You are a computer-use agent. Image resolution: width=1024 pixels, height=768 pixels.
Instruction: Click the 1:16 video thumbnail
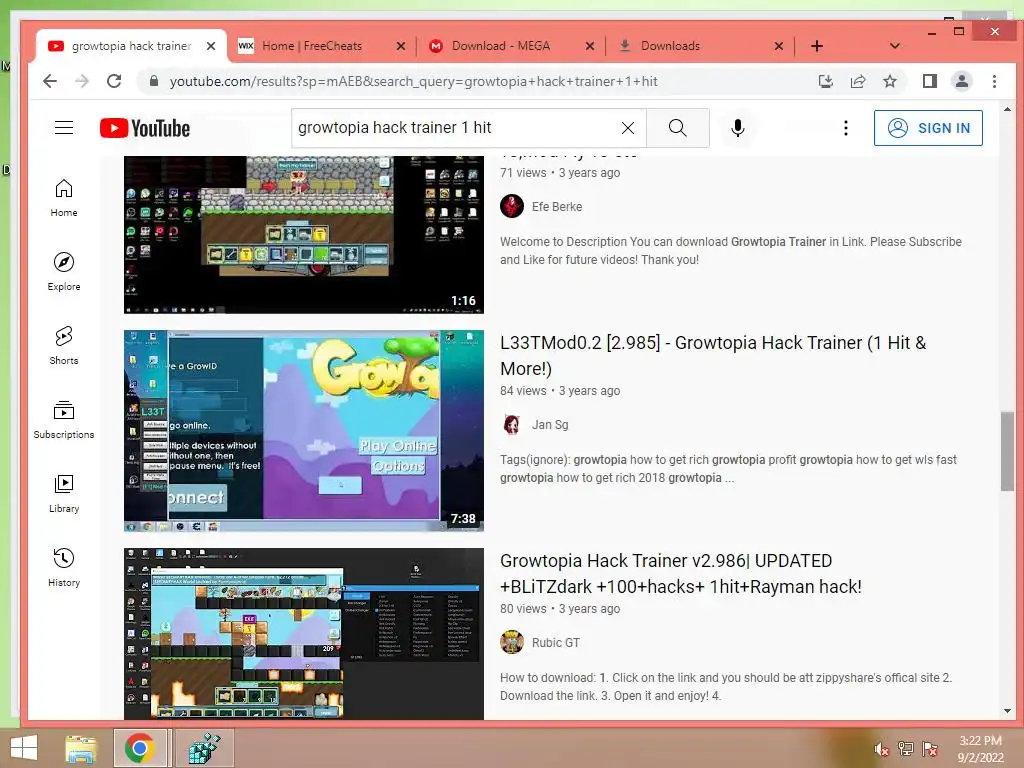[304, 234]
